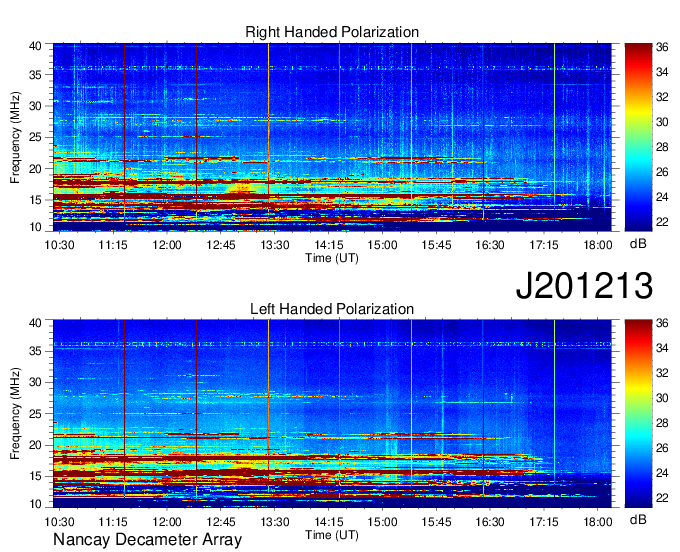Select the large "J201213" label
Screen dimensions: 680x552
(x=584, y=285)
